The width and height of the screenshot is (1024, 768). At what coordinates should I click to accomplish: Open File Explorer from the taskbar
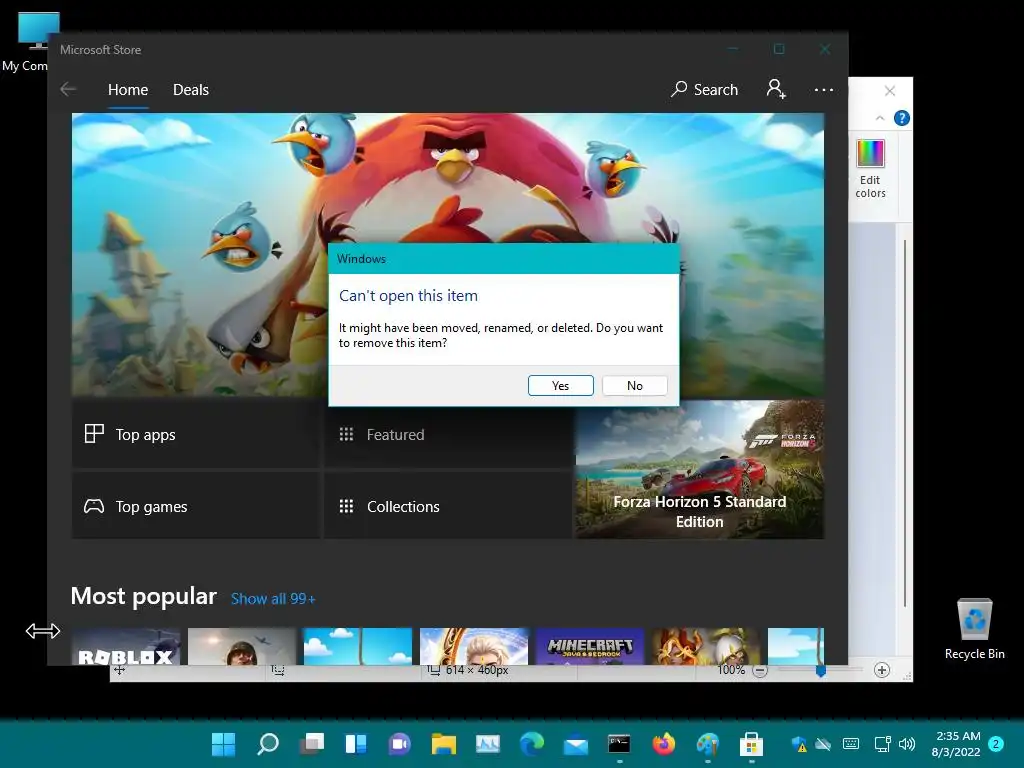pyautogui.click(x=443, y=744)
